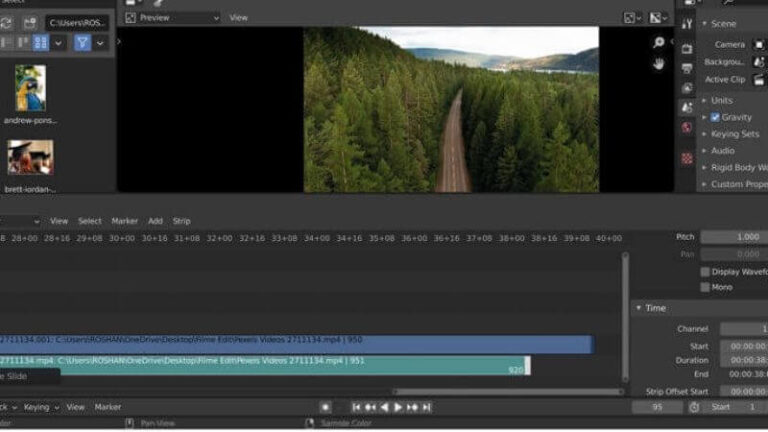Open the Render properties tab
Viewport: 768px width, 432px height.
point(687,48)
